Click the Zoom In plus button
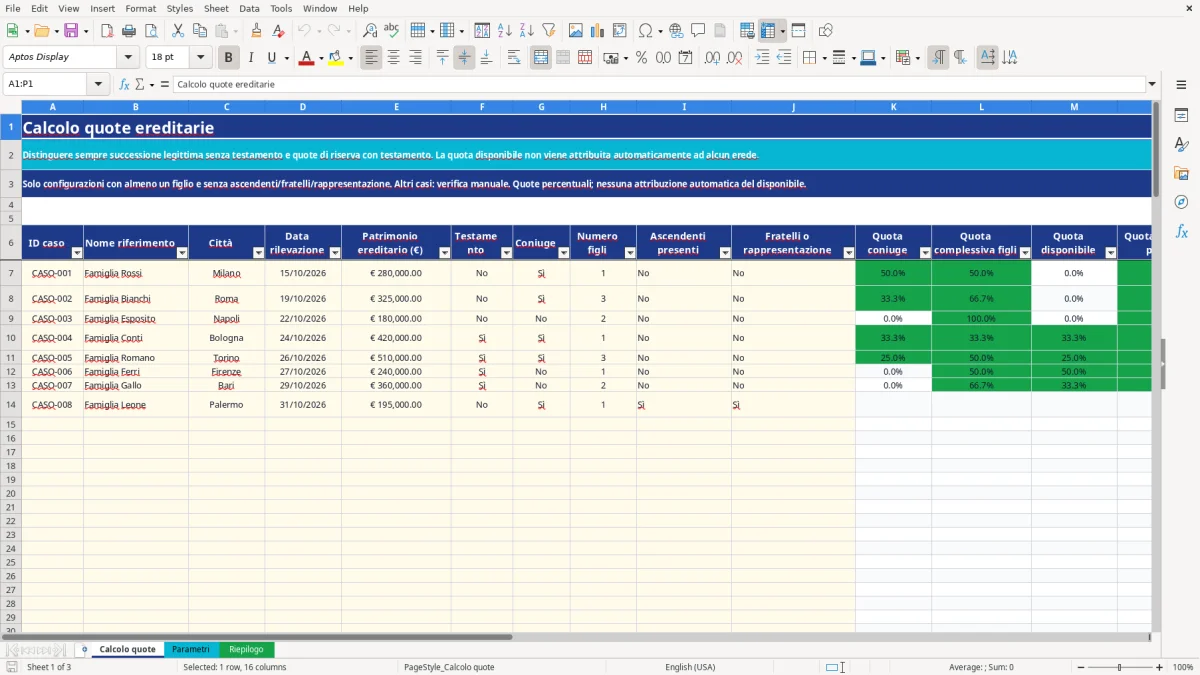Viewport: 1200px width, 675px height. (x=1160, y=667)
